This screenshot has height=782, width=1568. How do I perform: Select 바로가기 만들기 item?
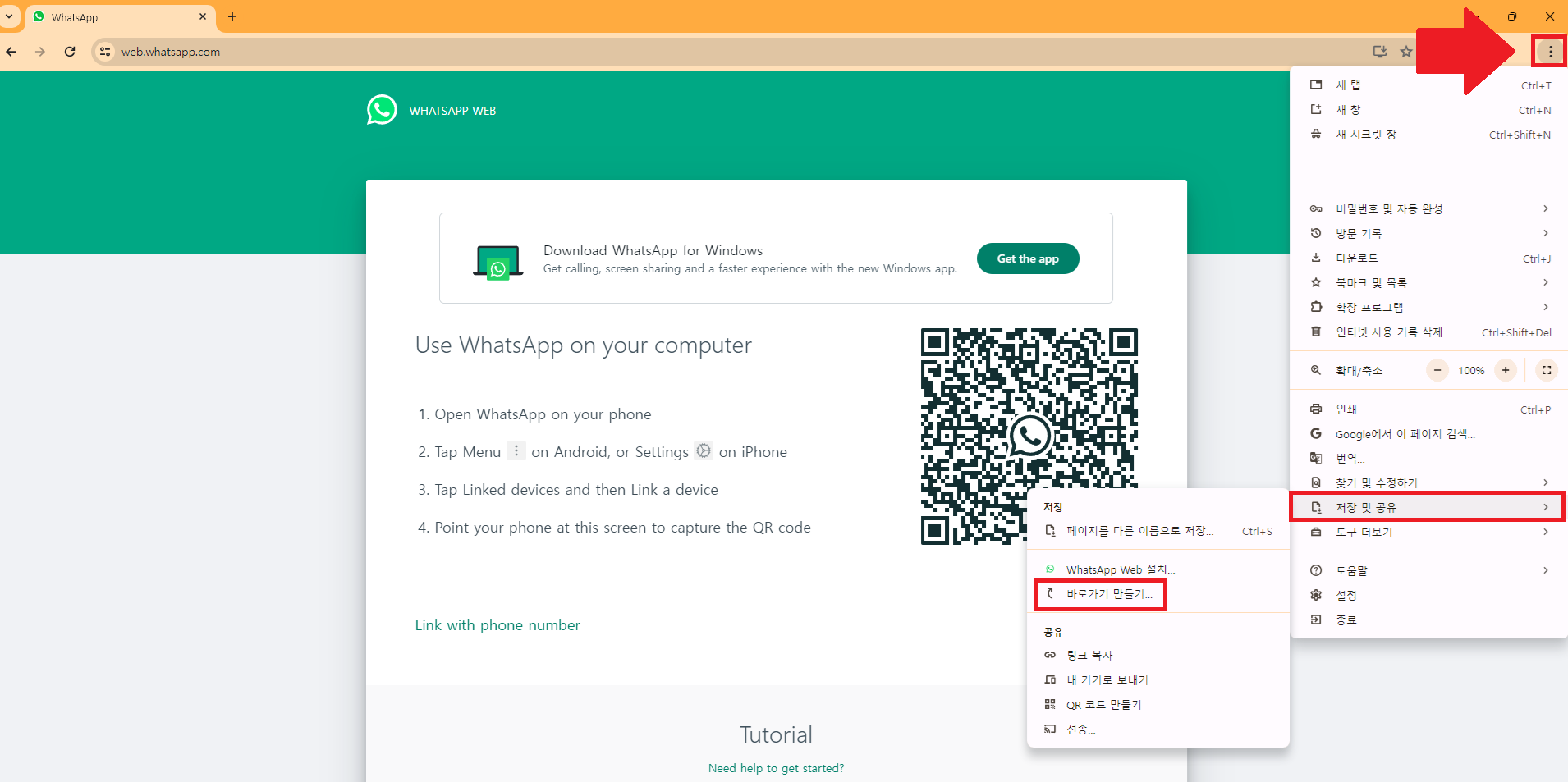(1158, 594)
